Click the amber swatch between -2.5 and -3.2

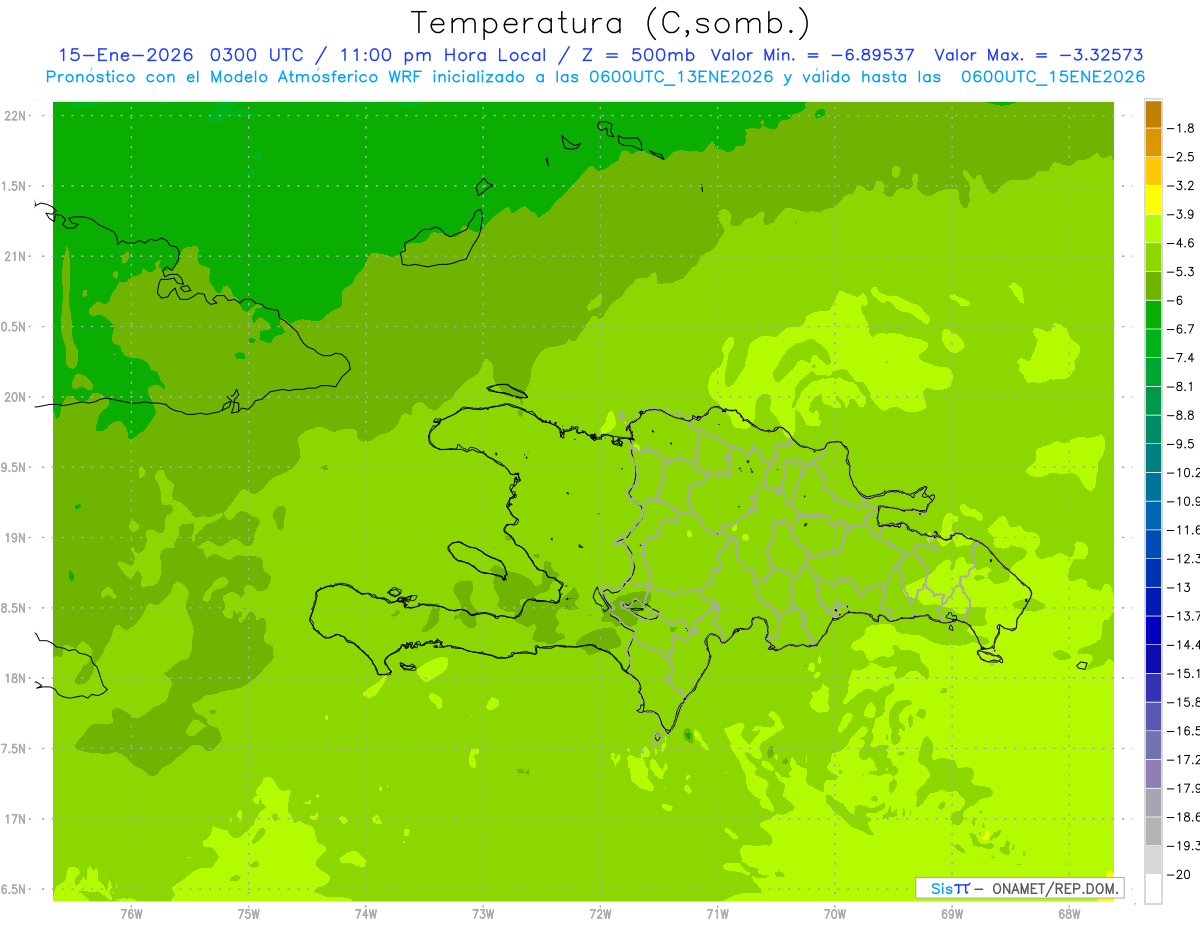tap(1153, 172)
